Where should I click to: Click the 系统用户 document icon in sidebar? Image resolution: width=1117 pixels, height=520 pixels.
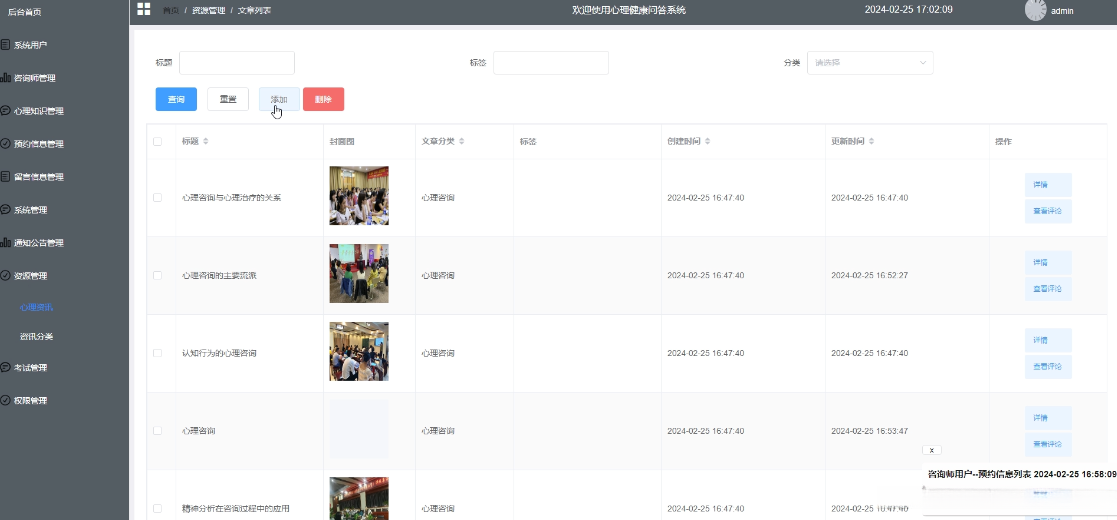tap(5, 45)
